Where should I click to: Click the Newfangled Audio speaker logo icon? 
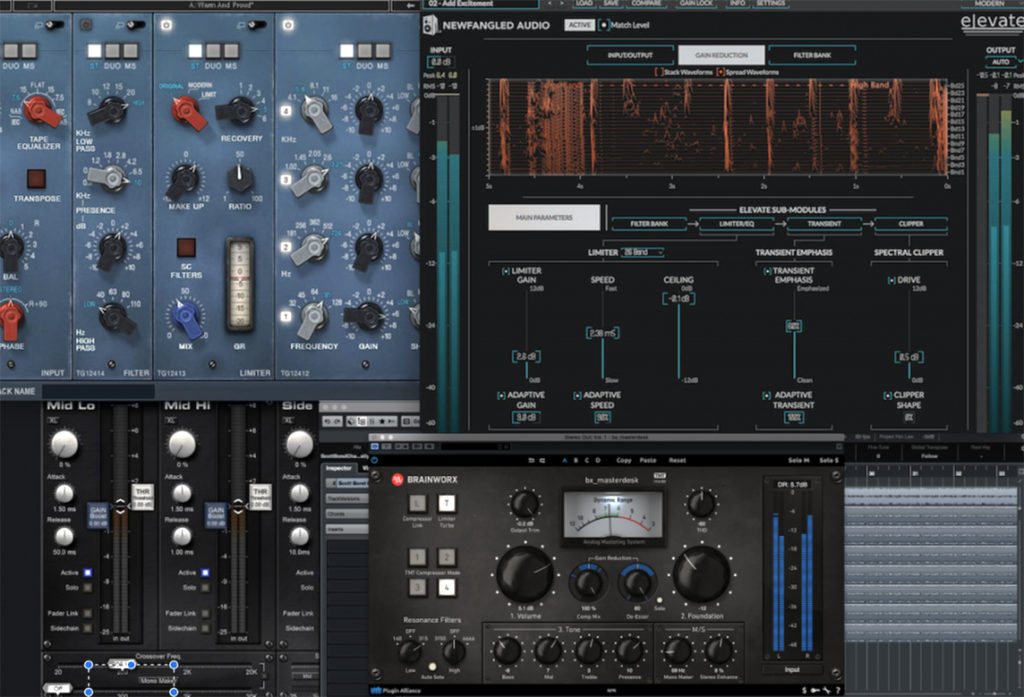[x=428, y=25]
